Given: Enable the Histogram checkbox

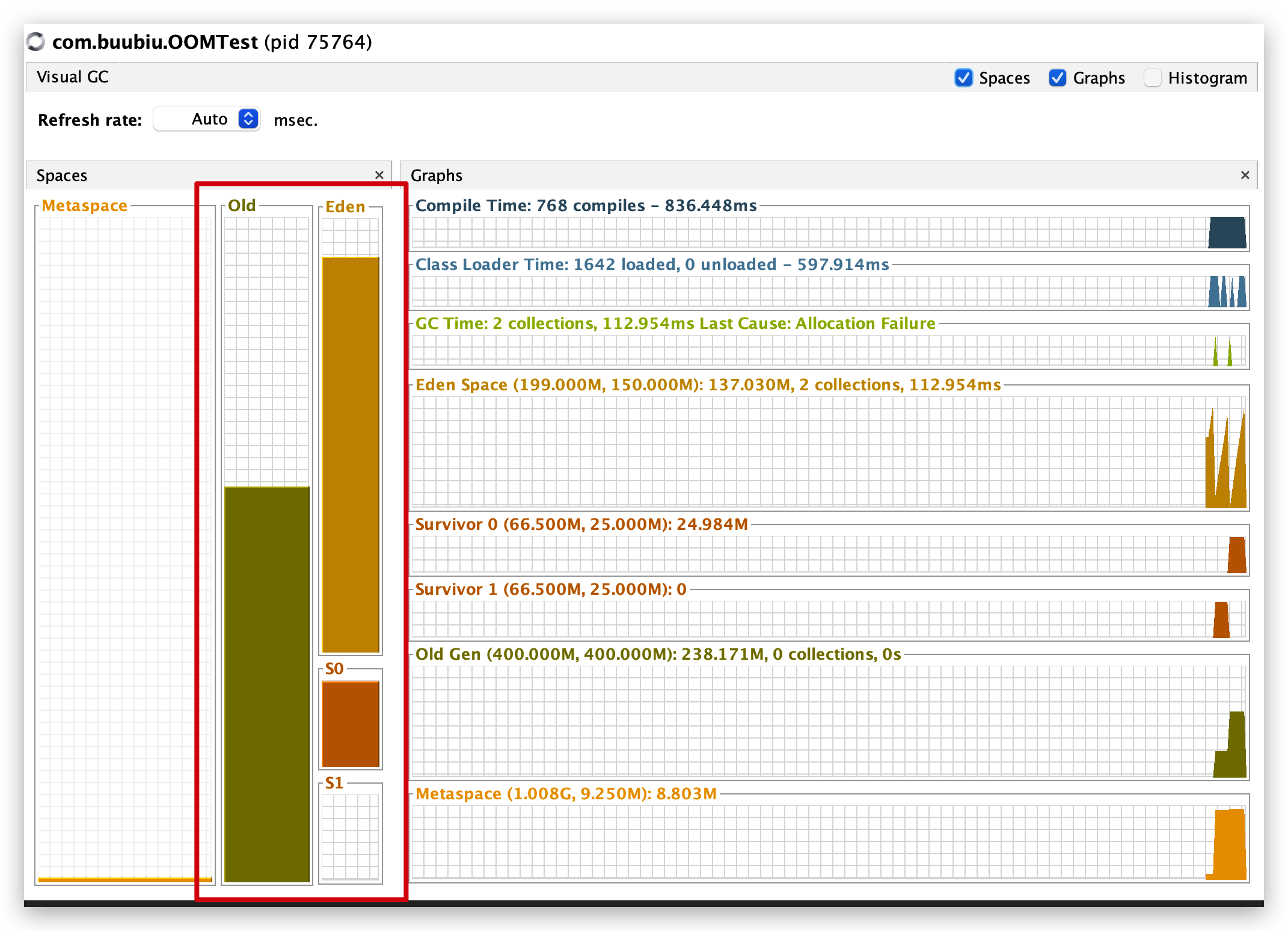Looking at the screenshot, I should point(1152,78).
